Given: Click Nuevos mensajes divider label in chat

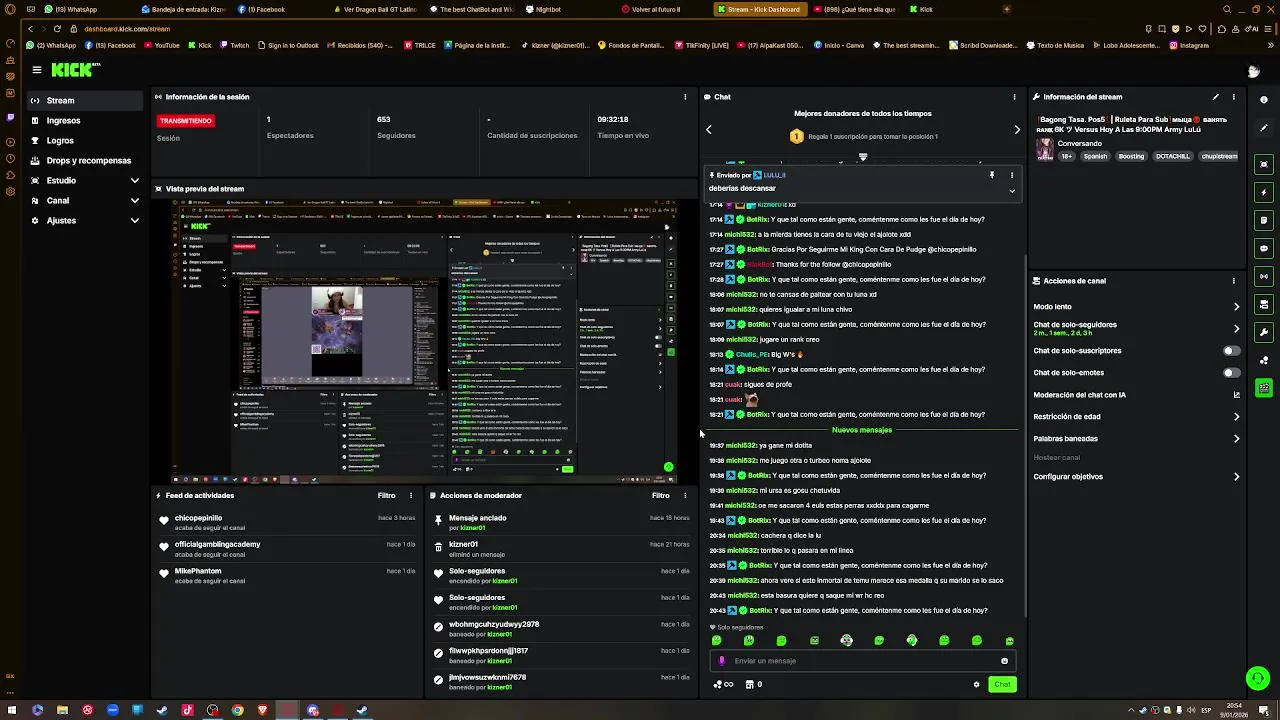Looking at the screenshot, I should click(x=862, y=430).
